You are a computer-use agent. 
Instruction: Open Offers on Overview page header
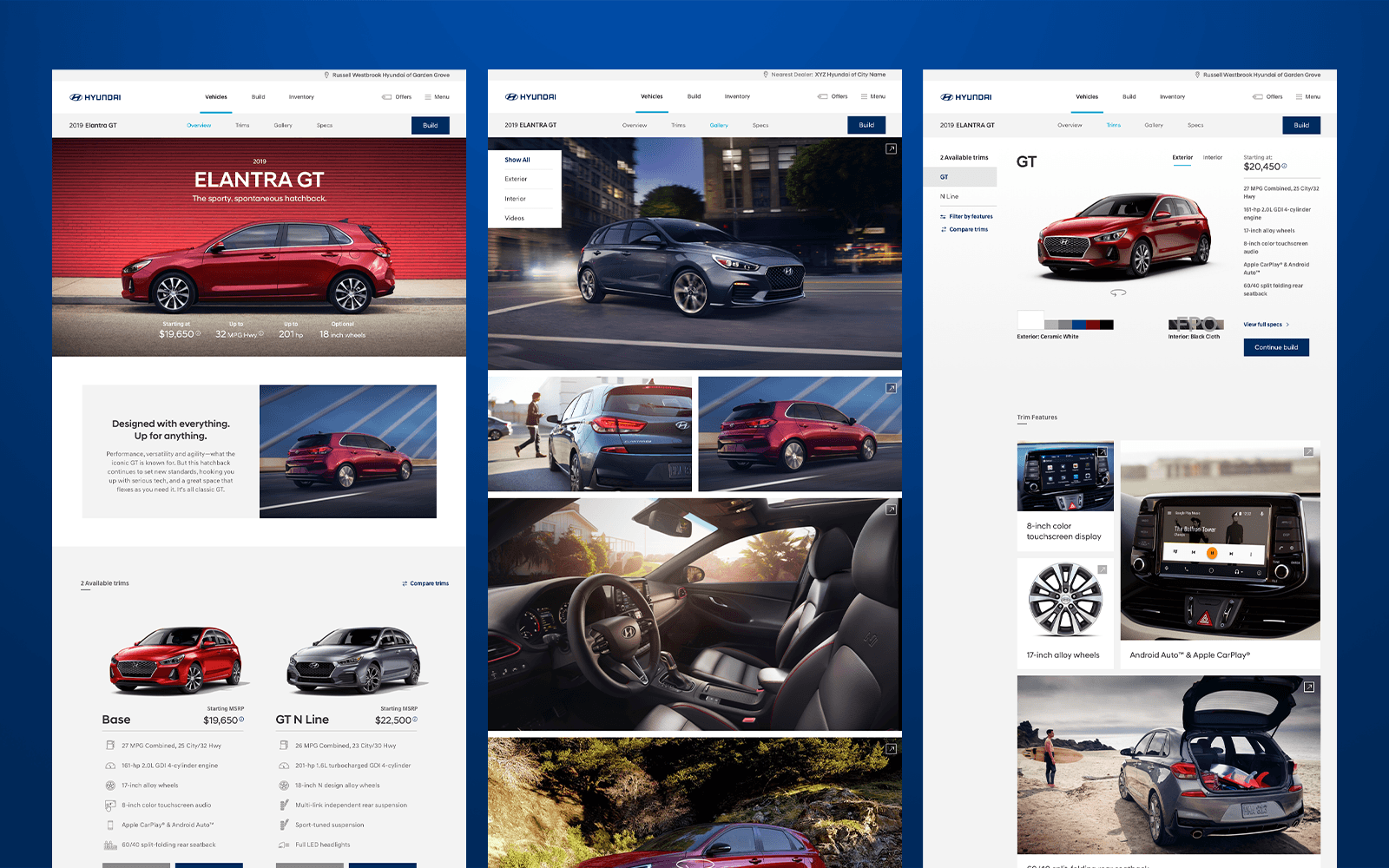coord(397,97)
